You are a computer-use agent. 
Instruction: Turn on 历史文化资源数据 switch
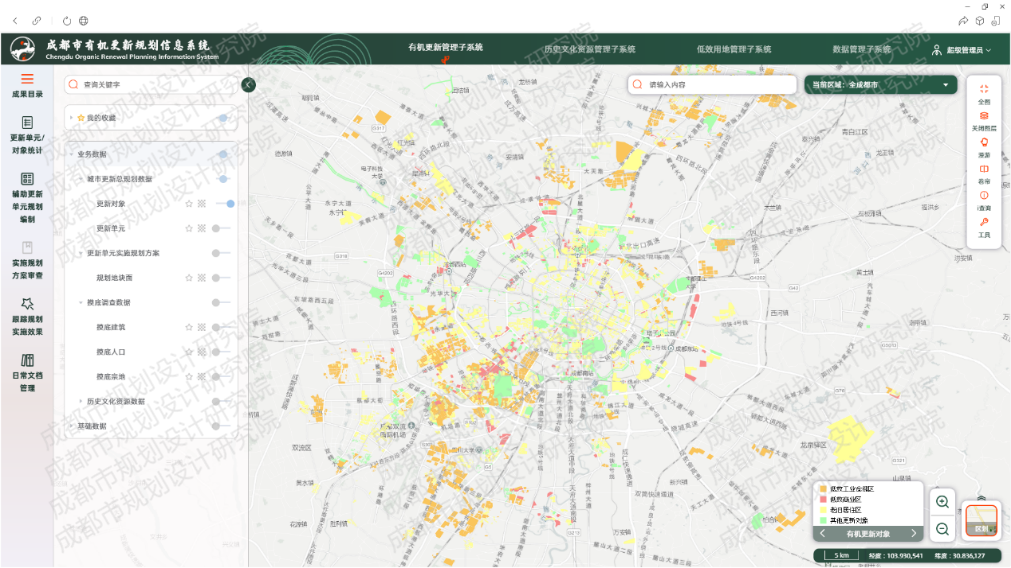221,402
